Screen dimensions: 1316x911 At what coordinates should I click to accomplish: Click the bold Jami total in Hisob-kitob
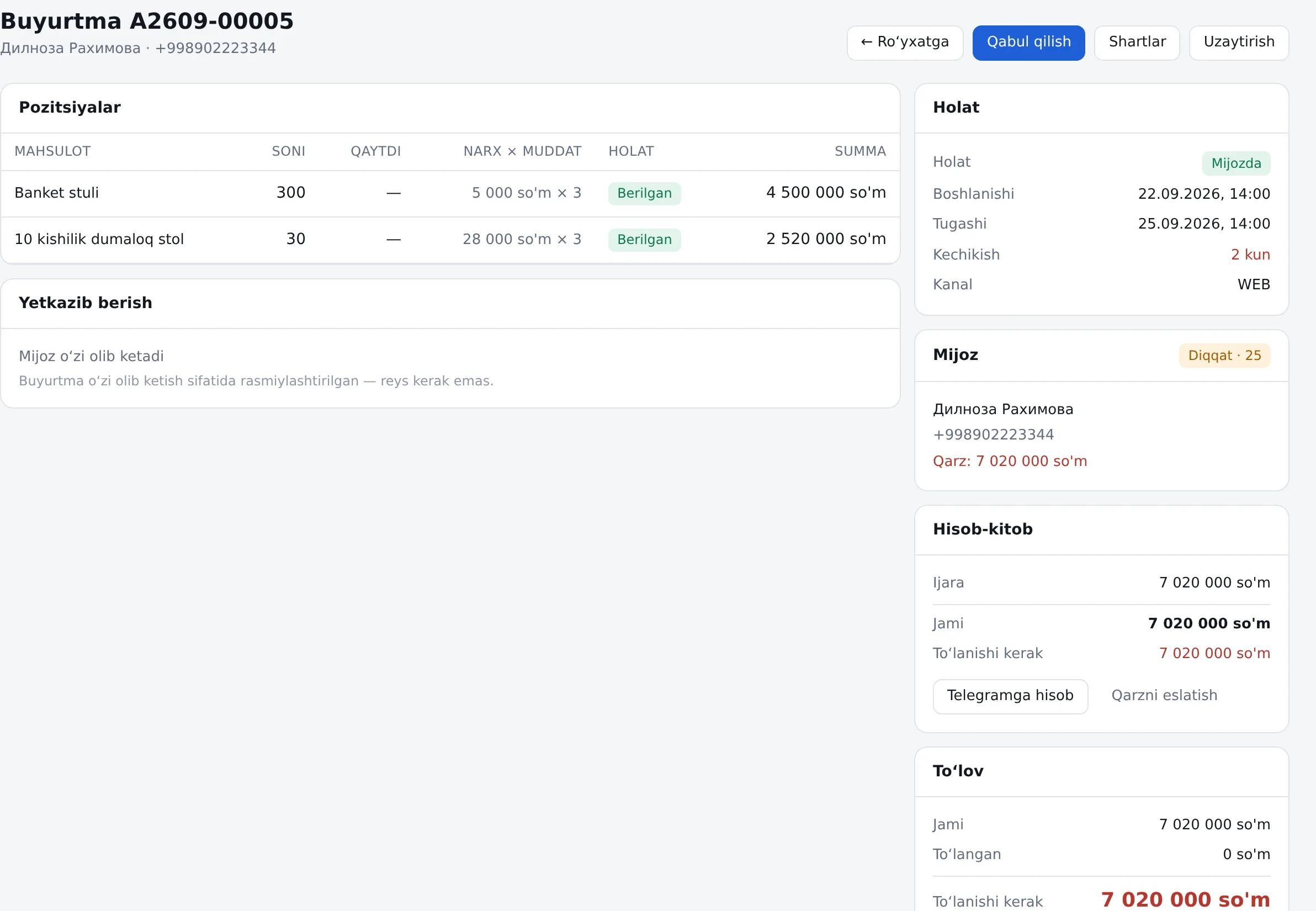(x=1209, y=624)
